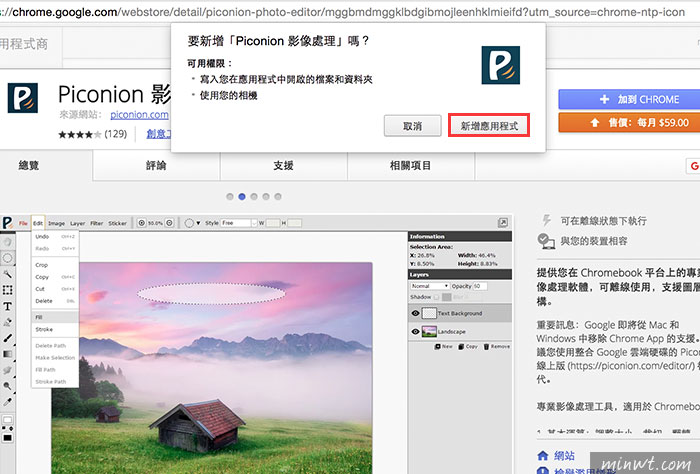Click the black background color swatch
This screenshot has width=700, height=474.
click(8, 438)
